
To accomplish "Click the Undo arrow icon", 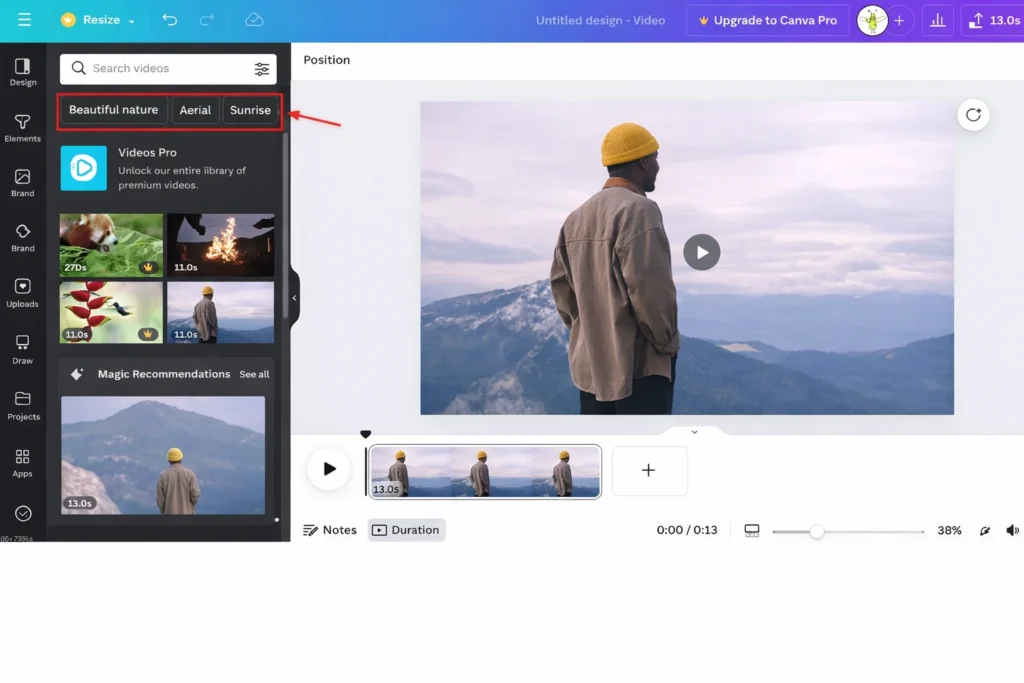I will tap(170, 20).
